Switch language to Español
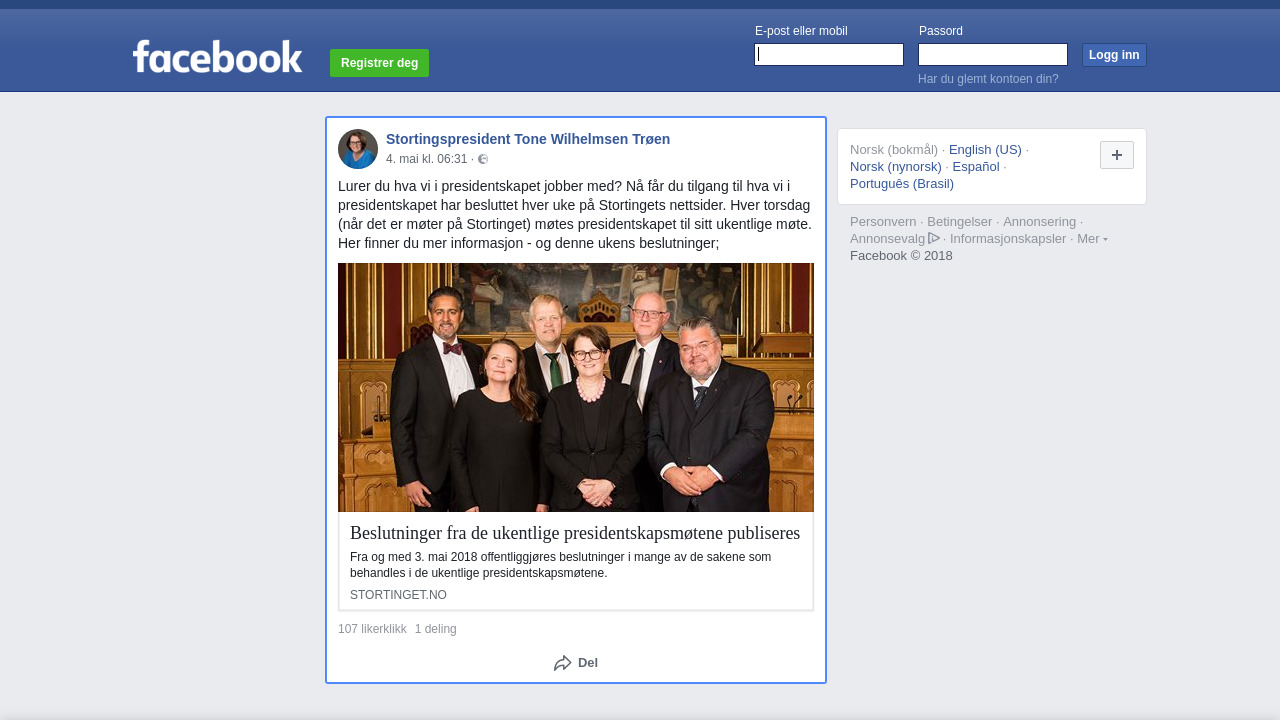This screenshot has width=1280, height=720. pyautogui.click(x=976, y=167)
